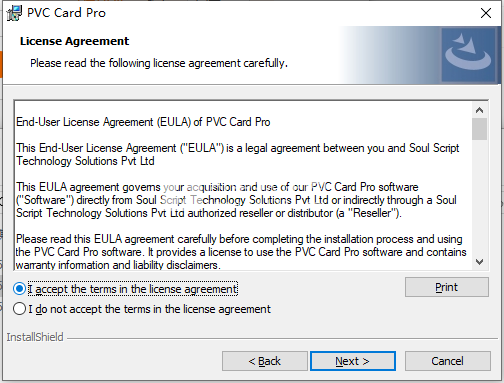The image size is (504, 383).
Task: Go back with the '< Back' button
Action: point(265,361)
